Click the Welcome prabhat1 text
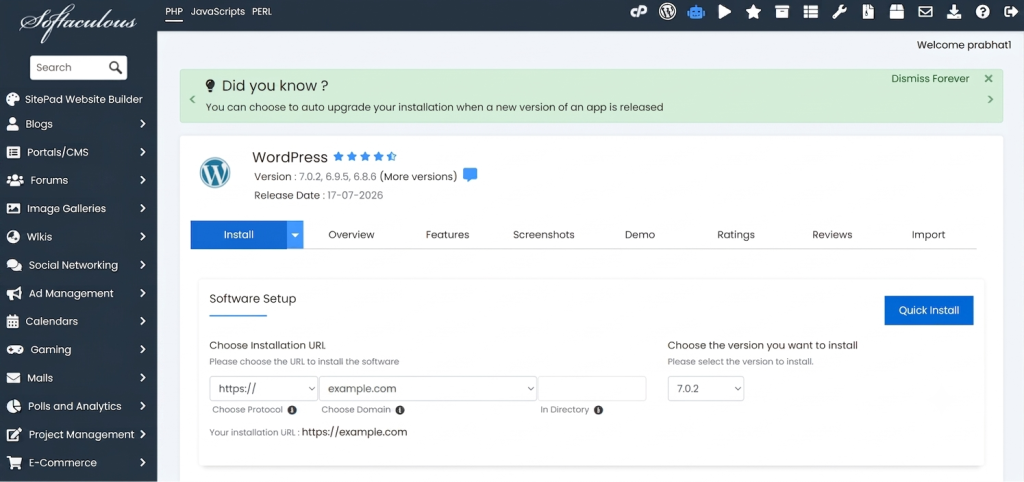Image resolution: width=1024 pixels, height=482 pixels. [x=964, y=45]
